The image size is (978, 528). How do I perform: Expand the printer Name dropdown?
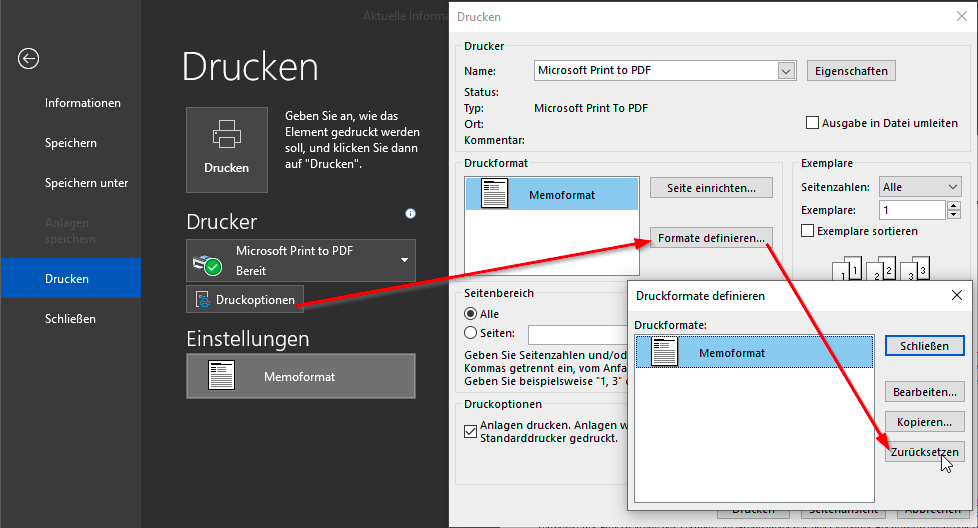786,71
